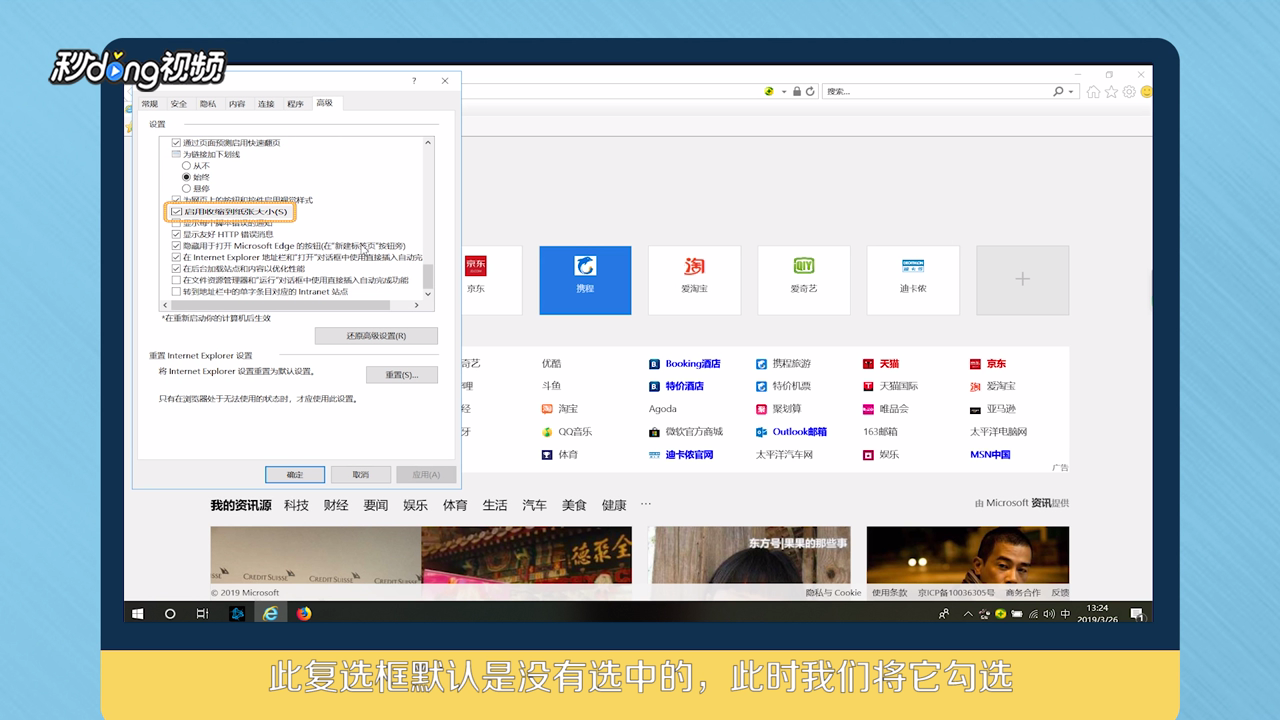Click the 搜索... input field
The width and height of the screenshot is (1280, 720).
[x=936, y=91]
